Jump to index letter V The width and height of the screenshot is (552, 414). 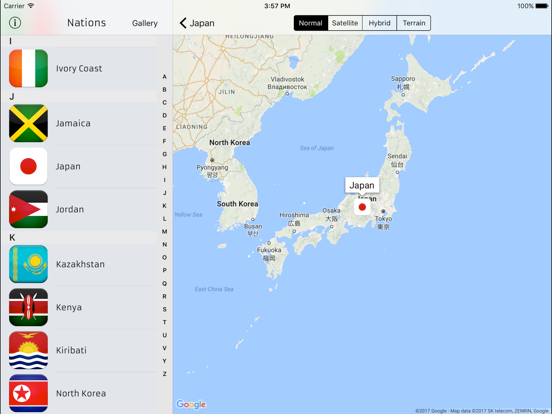(x=164, y=348)
